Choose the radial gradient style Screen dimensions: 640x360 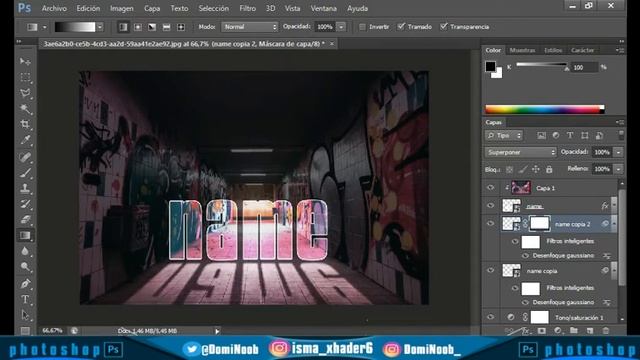138,27
